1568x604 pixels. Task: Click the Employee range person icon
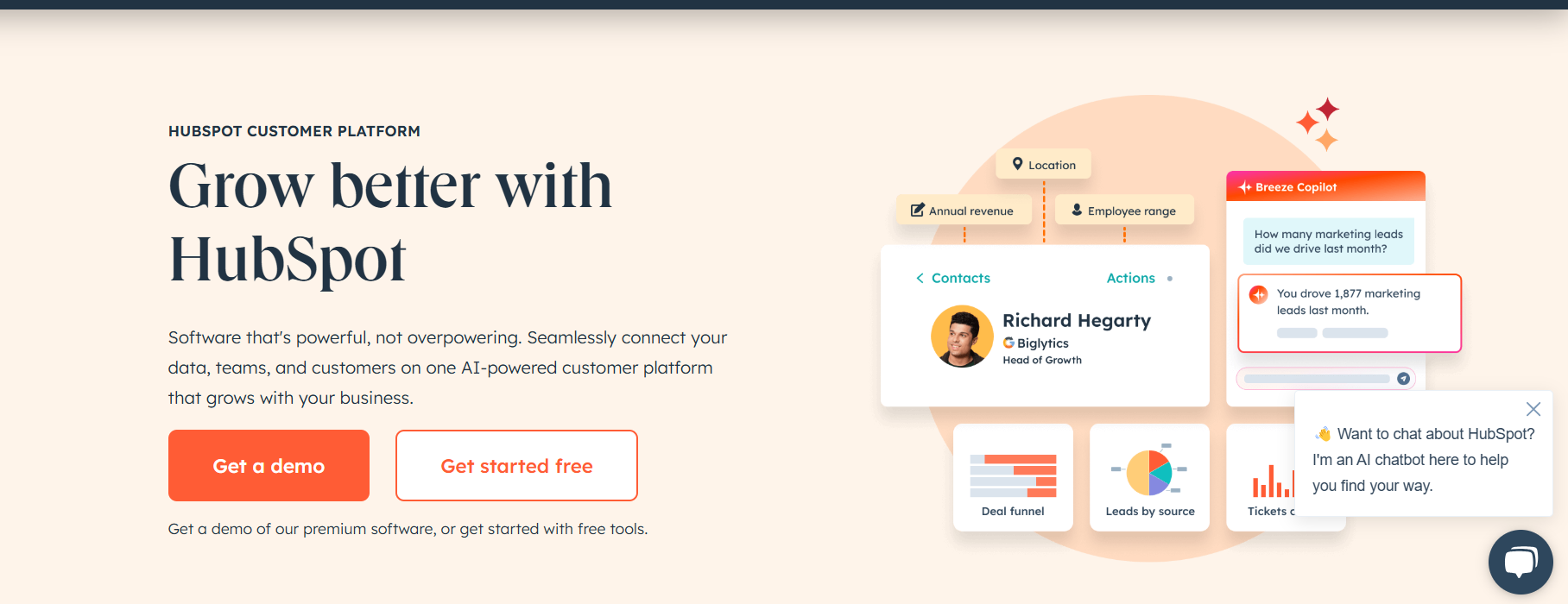(x=1077, y=210)
